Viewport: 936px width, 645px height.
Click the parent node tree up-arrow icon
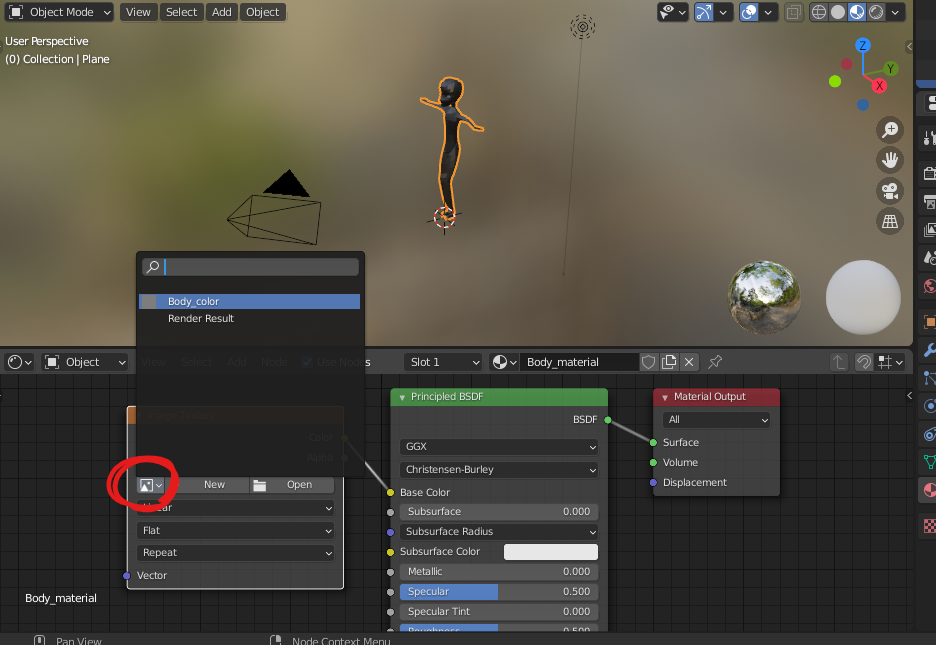click(x=839, y=362)
